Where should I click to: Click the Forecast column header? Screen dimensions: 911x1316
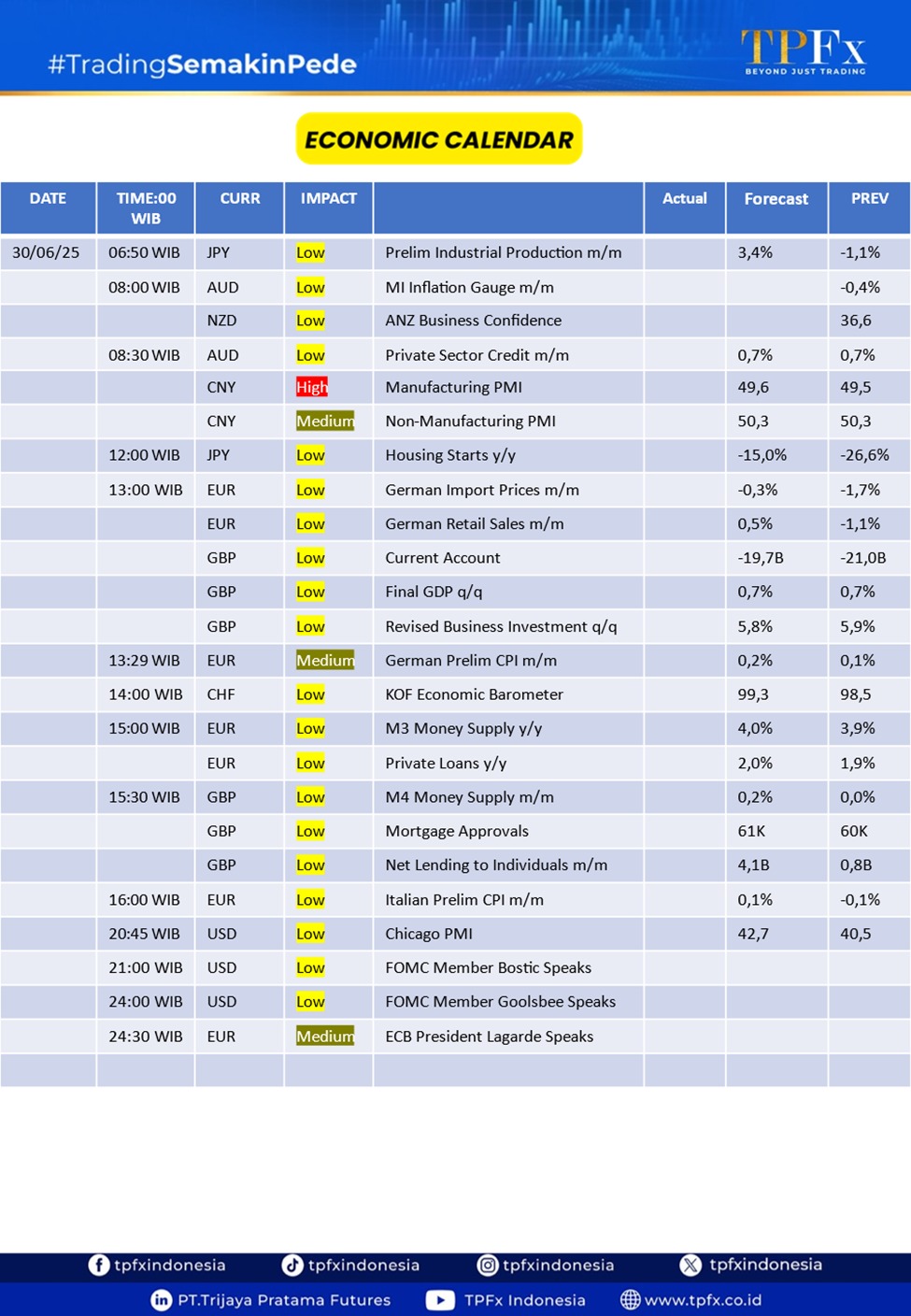[776, 199]
